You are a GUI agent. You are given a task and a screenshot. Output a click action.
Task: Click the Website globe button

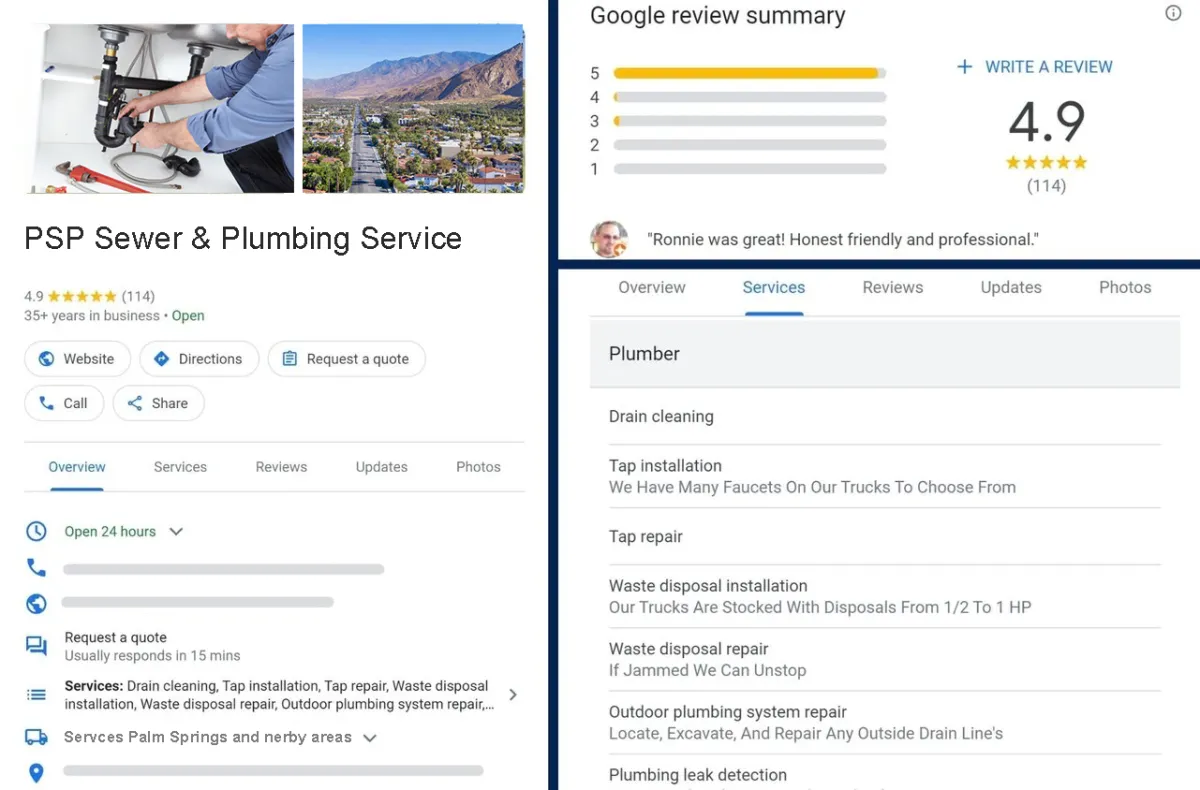point(77,359)
